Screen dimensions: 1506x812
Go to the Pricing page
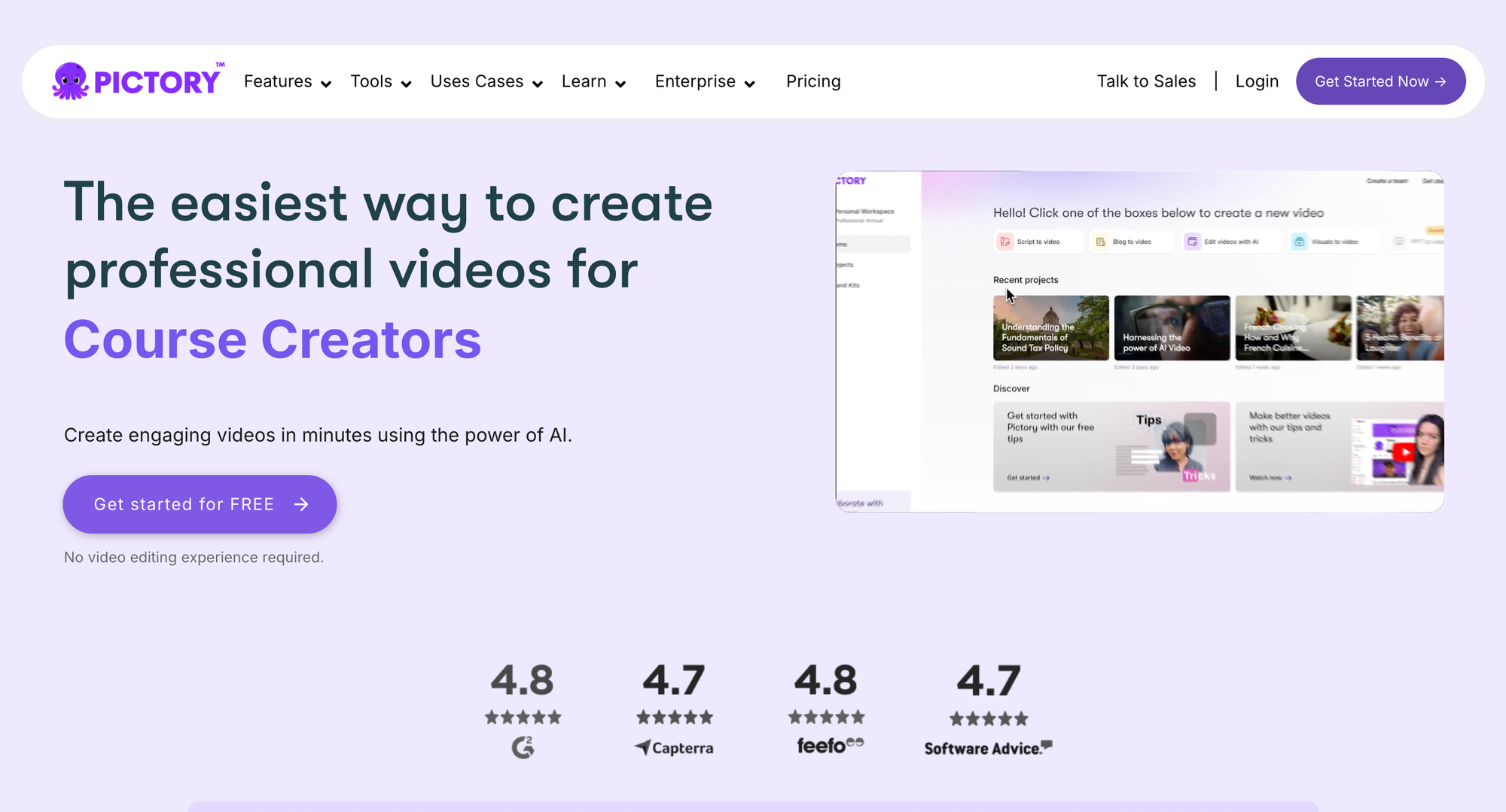[x=813, y=81]
